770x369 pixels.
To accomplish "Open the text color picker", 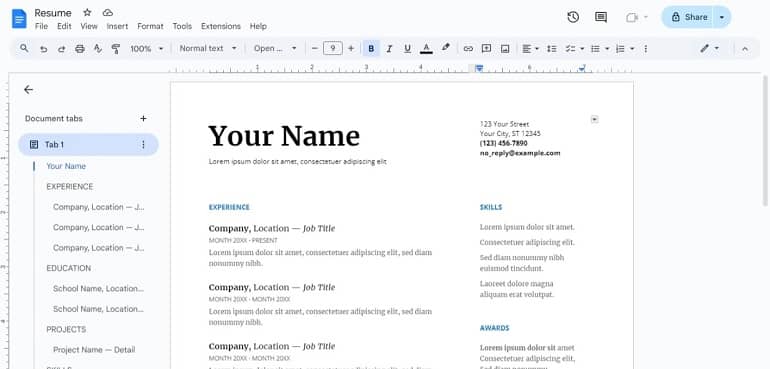I will [426, 49].
